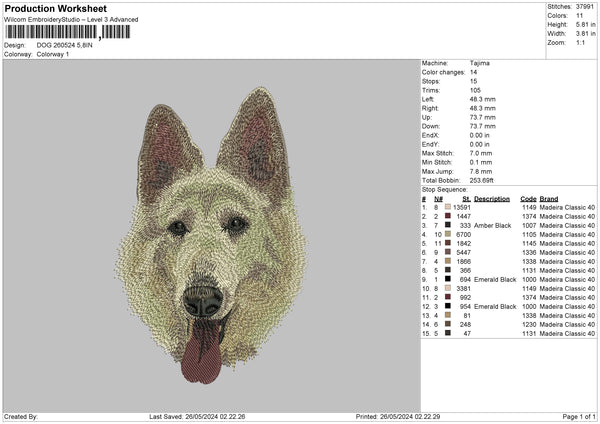The width and height of the screenshot is (600, 424).
Task: Click the dog's black nose in preview
Action: click(x=203, y=300)
